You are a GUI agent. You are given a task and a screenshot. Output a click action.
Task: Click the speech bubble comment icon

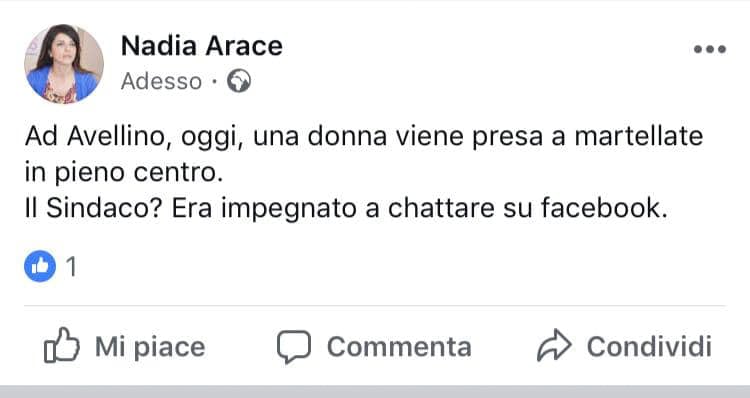[294, 346]
